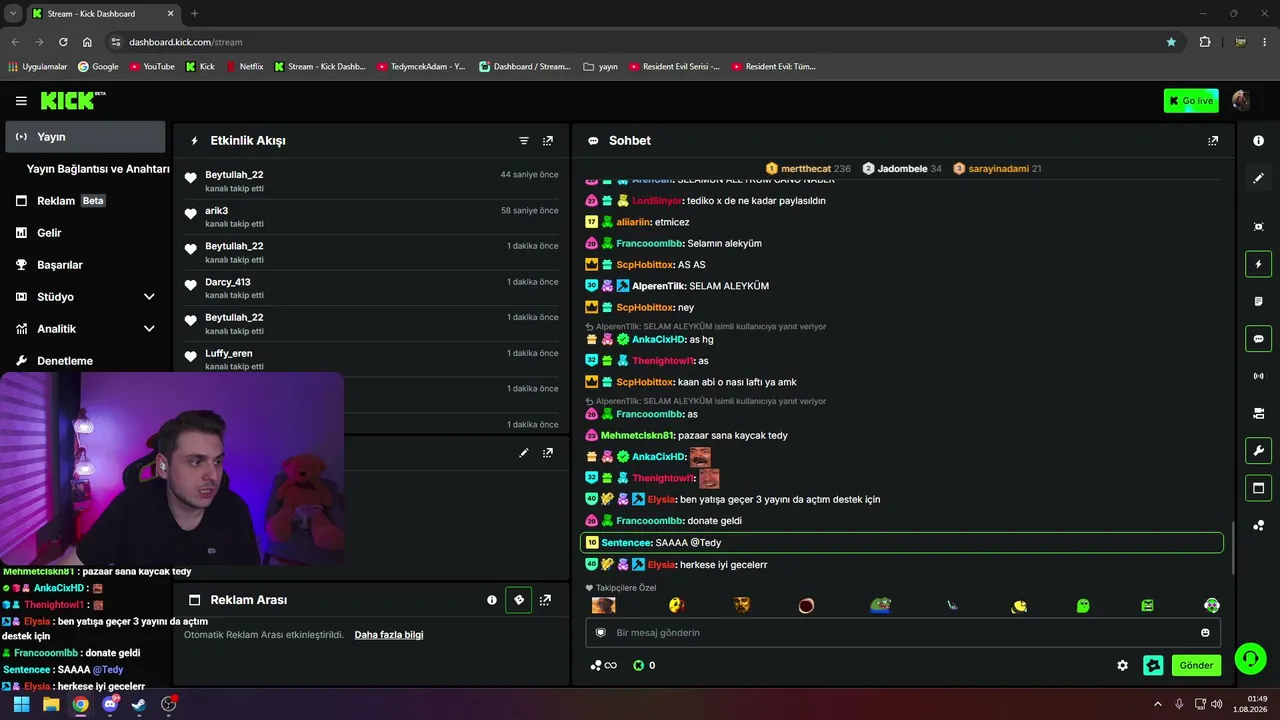This screenshot has width=1280, height=720.
Task: Click the broadcast signal icon in right sidebar
Action: (x=1258, y=376)
